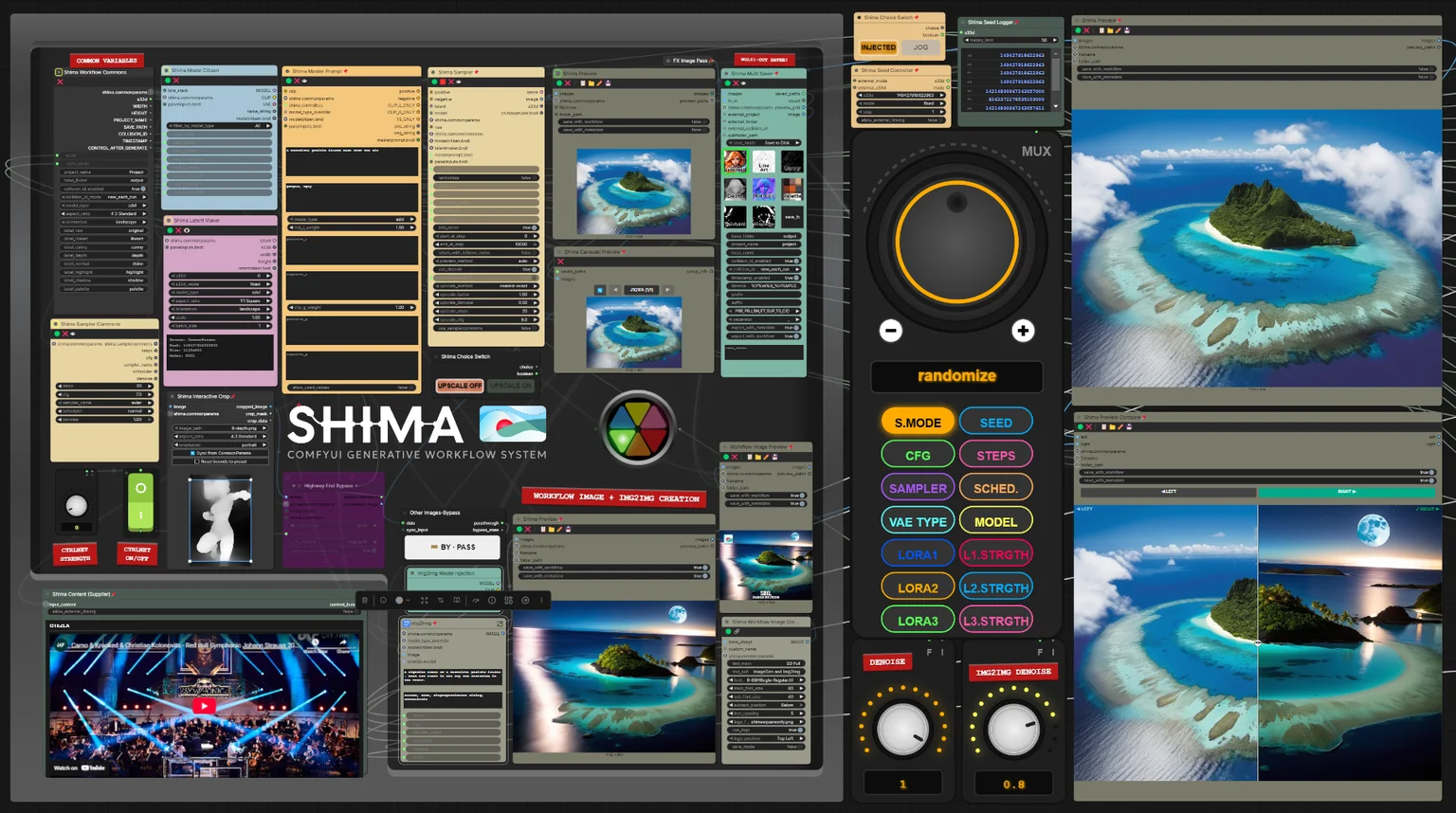Image resolution: width=1456 pixels, height=813 pixels.
Task: Toggle save_with_workflow in Workflow Image Preview
Action: tap(766, 496)
